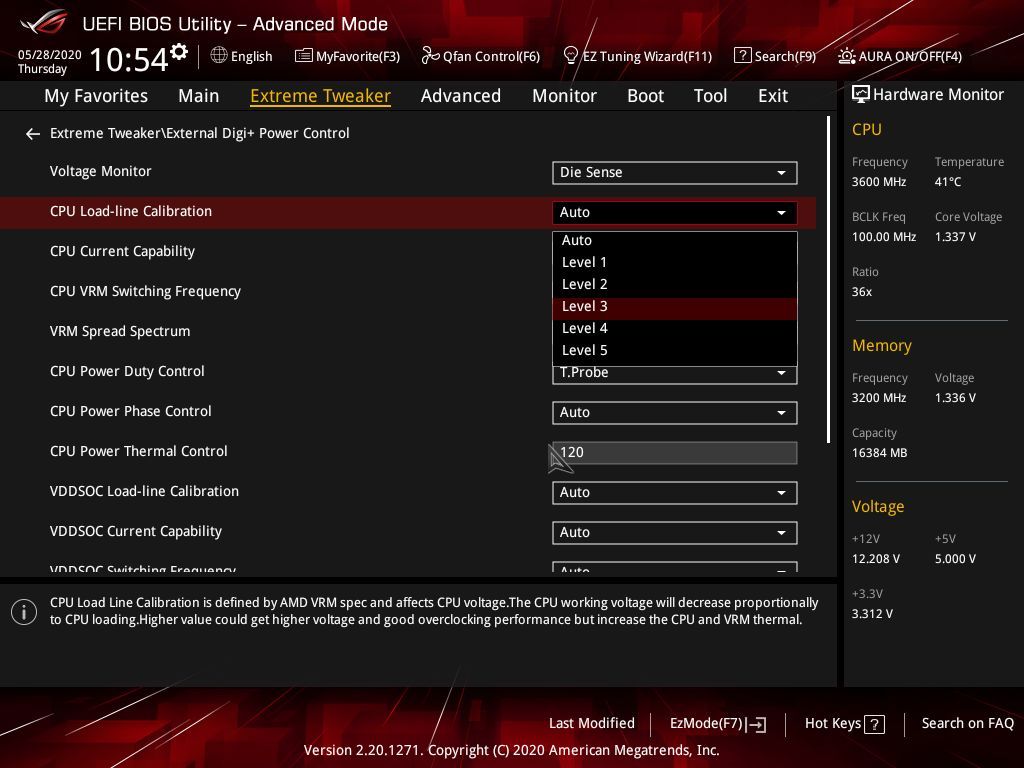
Task: Toggle AURA ON/OFF light icon
Action: 846,56
